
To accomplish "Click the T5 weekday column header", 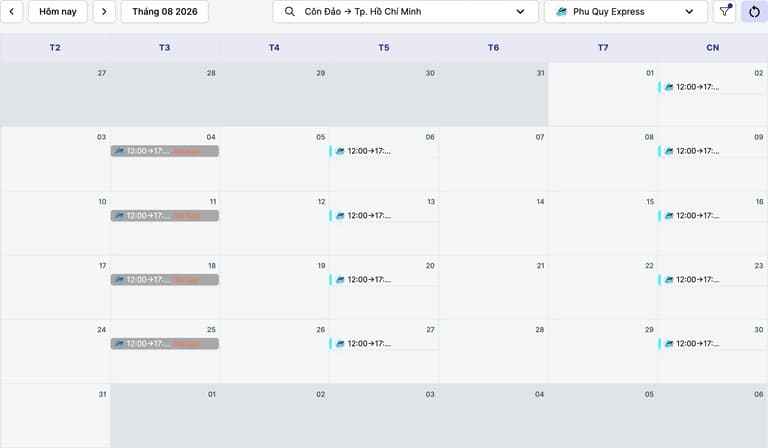I will point(384,47).
